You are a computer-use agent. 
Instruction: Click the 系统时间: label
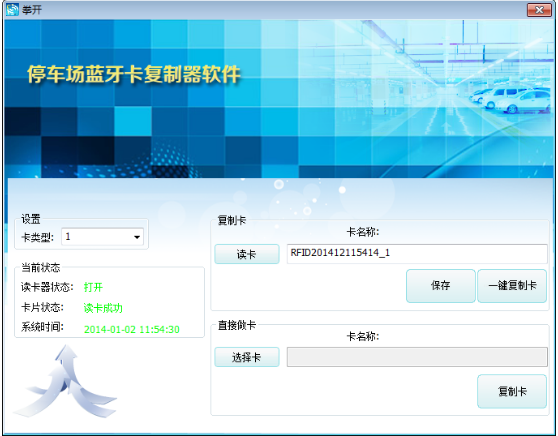(42, 327)
